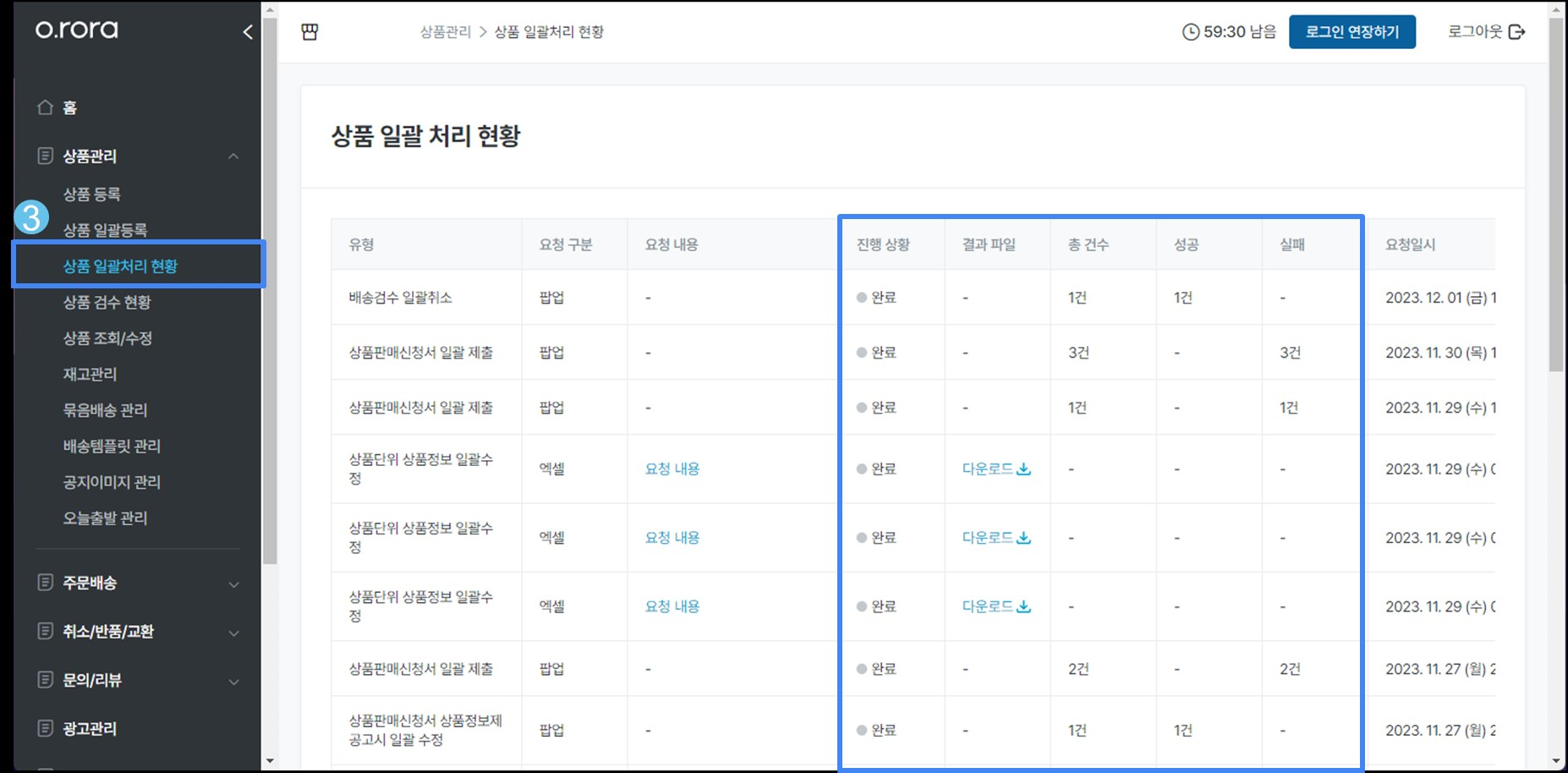Open the 상품 일괄처리 현황 menu item

tap(120, 266)
